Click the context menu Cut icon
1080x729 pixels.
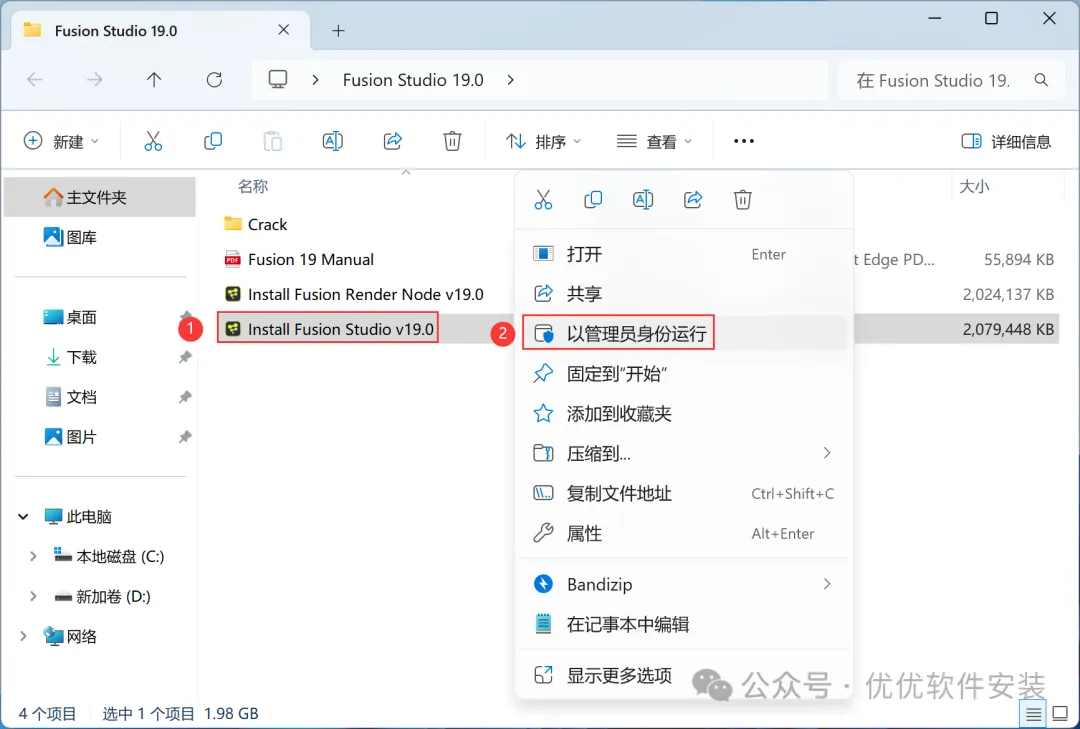point(543,200)
